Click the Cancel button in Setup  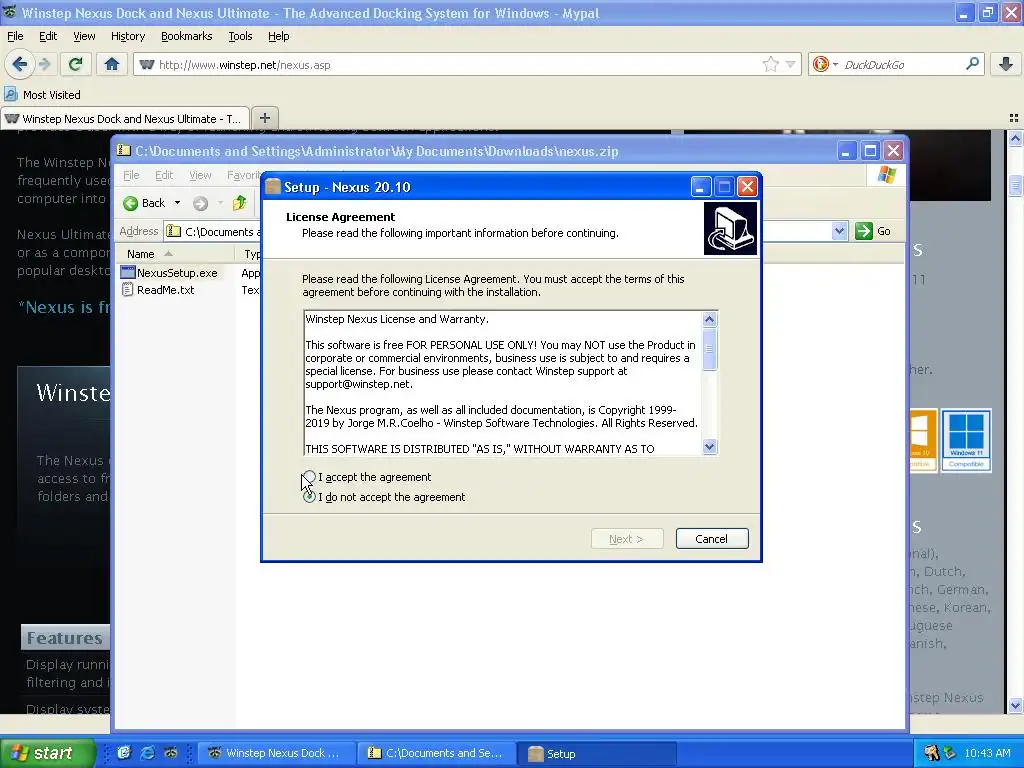click(x=712, y=539)
